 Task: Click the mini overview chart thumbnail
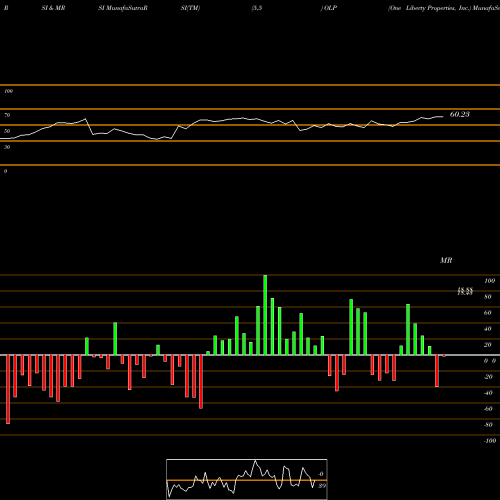pos(247,479)
